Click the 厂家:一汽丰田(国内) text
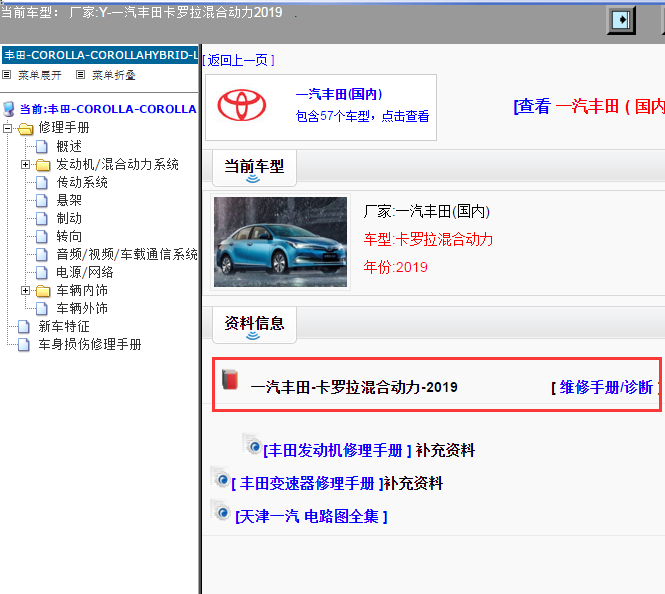 coord(427,211)
